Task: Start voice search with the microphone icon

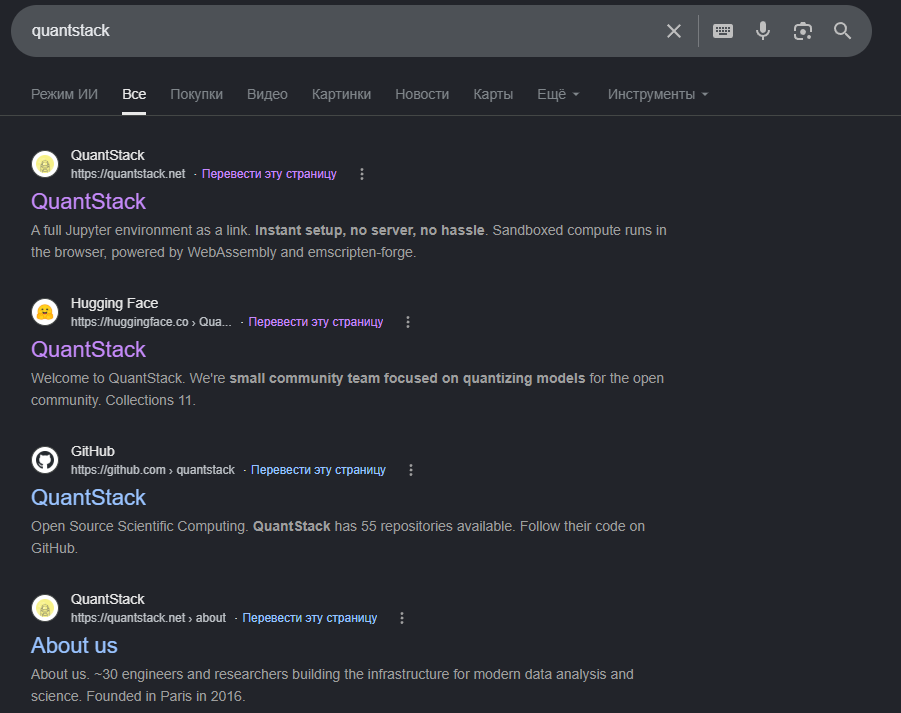Action: click(763, 31)
